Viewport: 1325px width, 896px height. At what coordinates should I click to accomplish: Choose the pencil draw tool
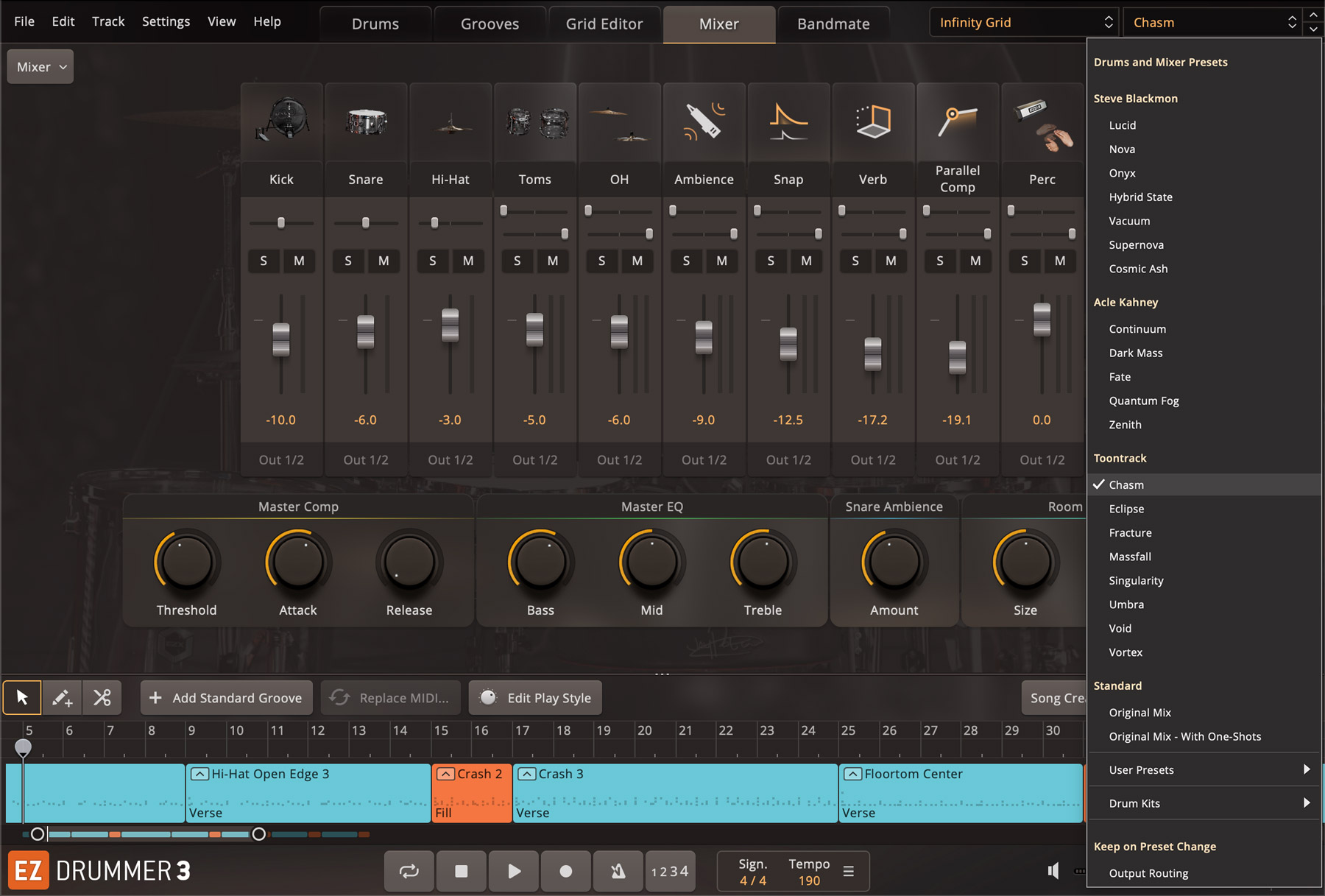click(62, 697)
